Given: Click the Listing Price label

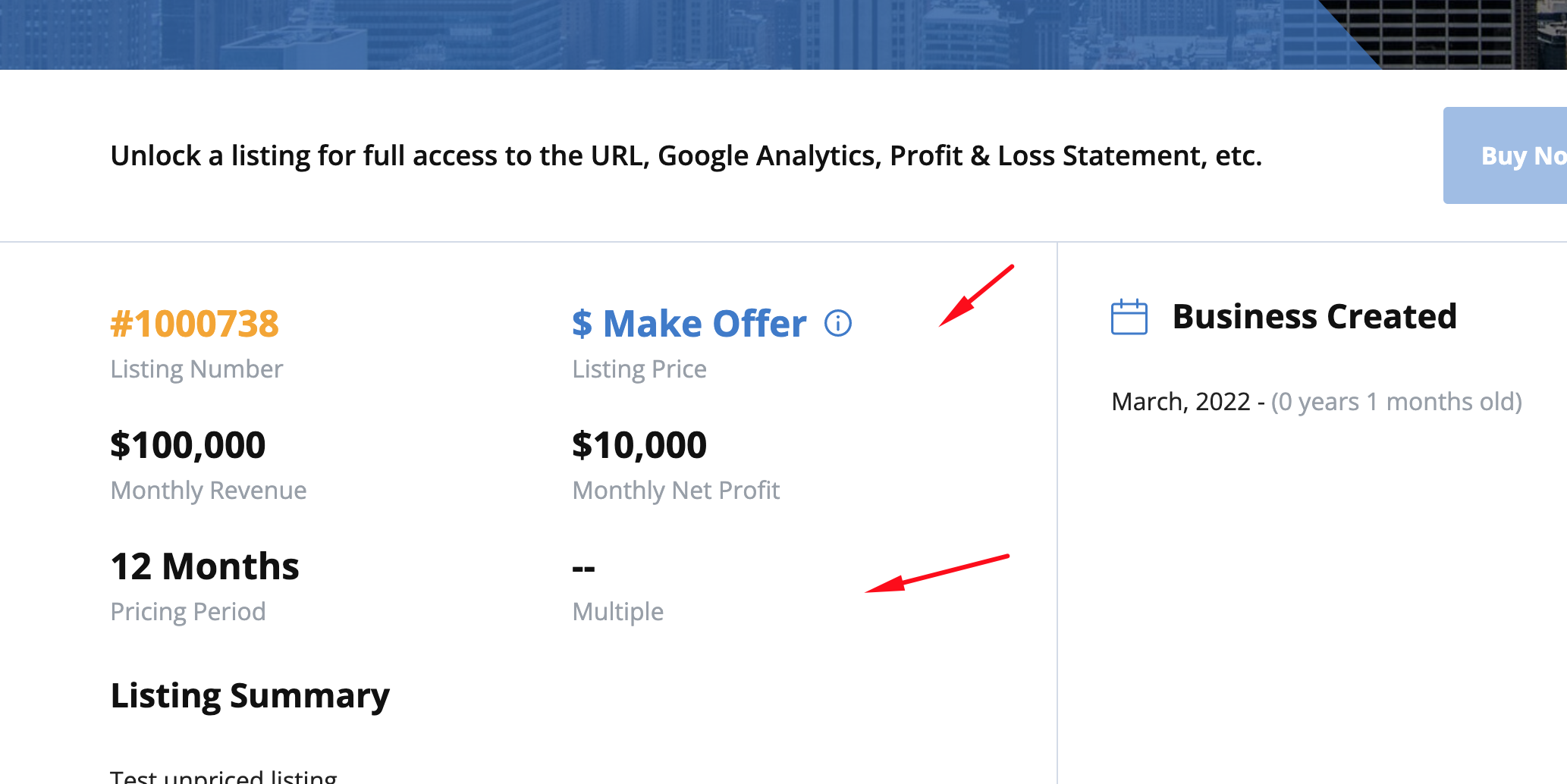Looking at the screenshot, I should click(639, 369).
